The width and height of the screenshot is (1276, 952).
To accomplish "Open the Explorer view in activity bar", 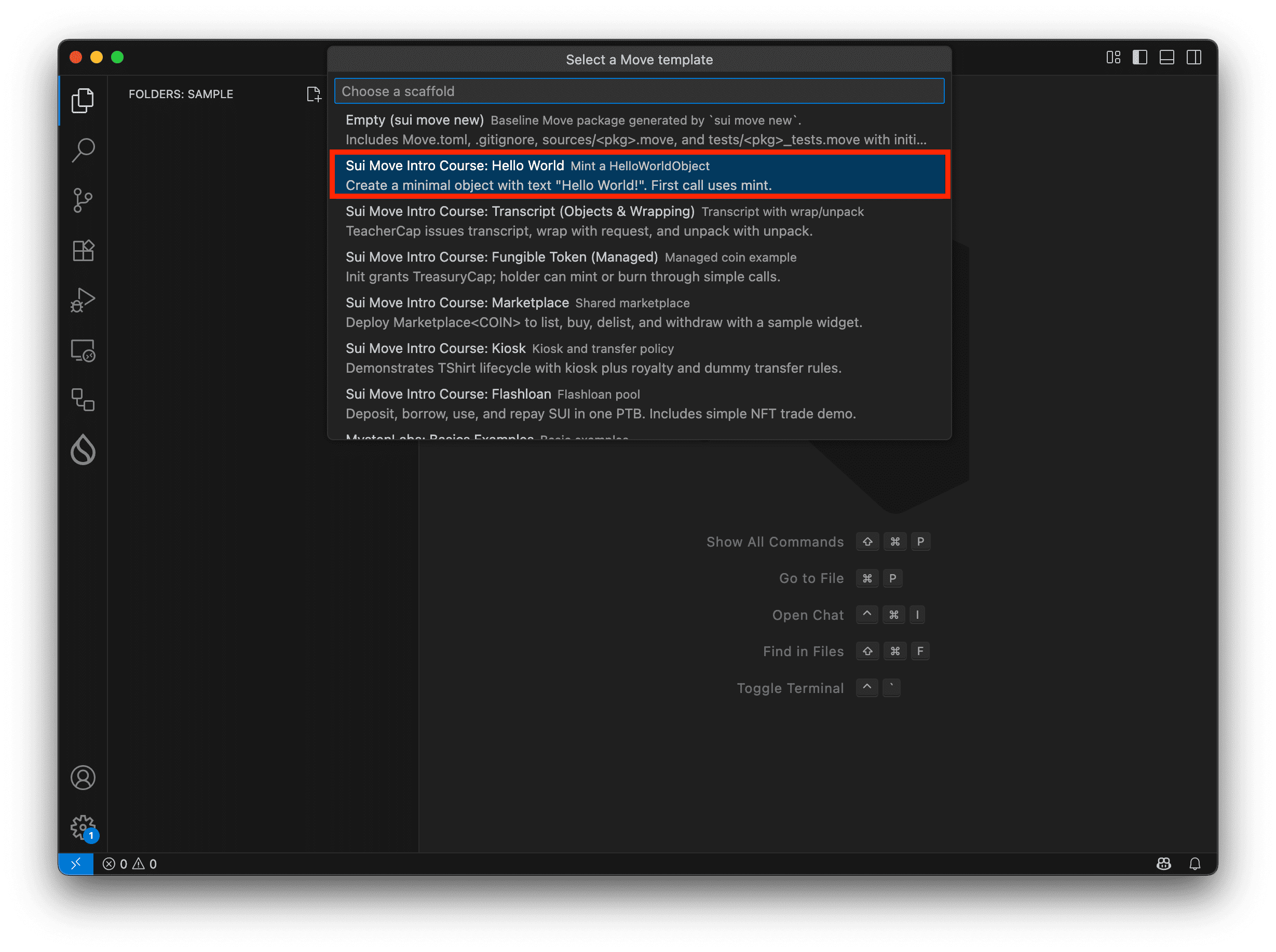I will pos(83,100).
